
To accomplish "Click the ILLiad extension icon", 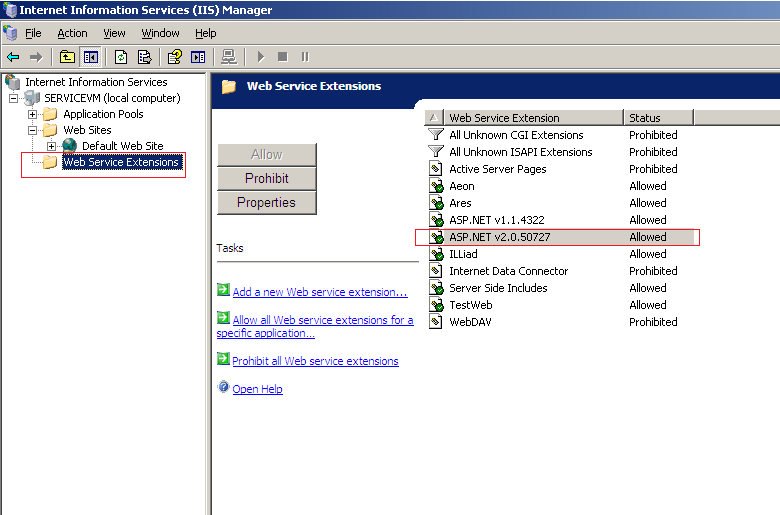I will tap(436, 254).
